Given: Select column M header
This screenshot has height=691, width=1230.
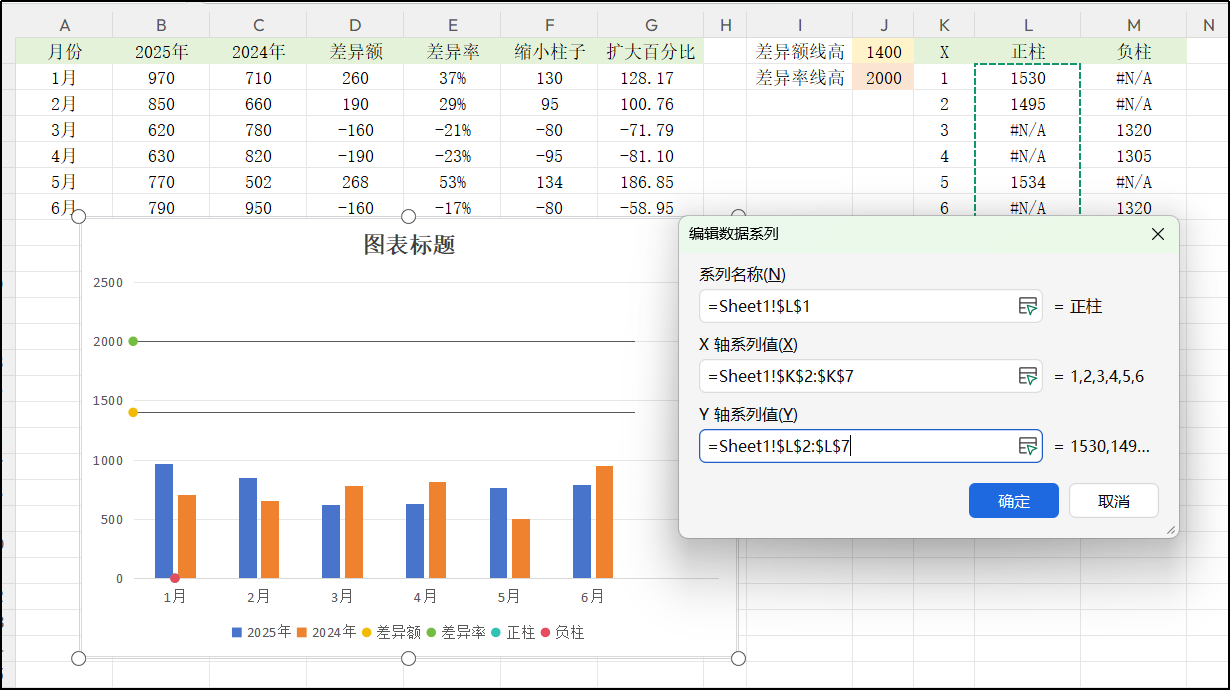Looking at the screenshot, I should coord(1133,25).
